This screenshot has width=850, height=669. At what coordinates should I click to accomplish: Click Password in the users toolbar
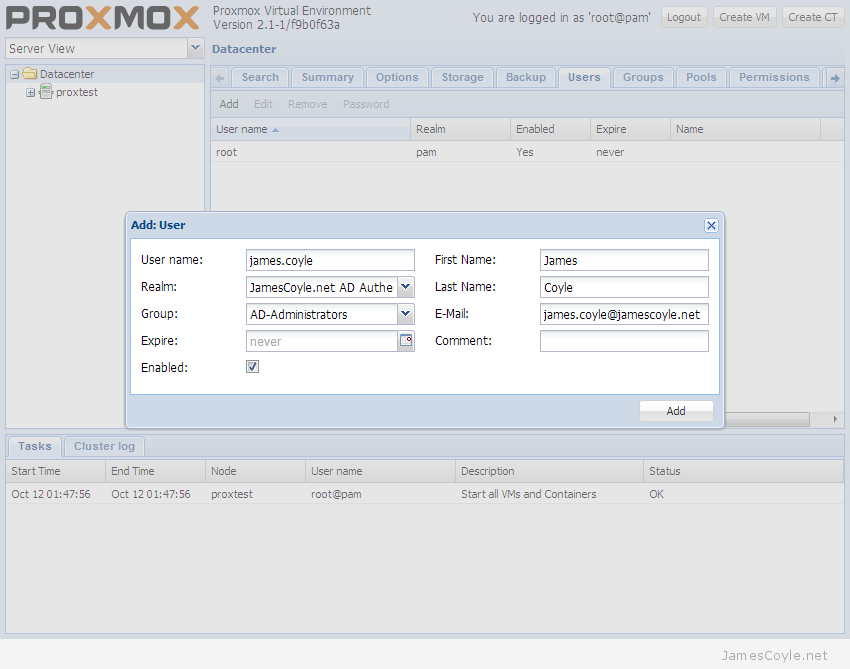point(366,104)
